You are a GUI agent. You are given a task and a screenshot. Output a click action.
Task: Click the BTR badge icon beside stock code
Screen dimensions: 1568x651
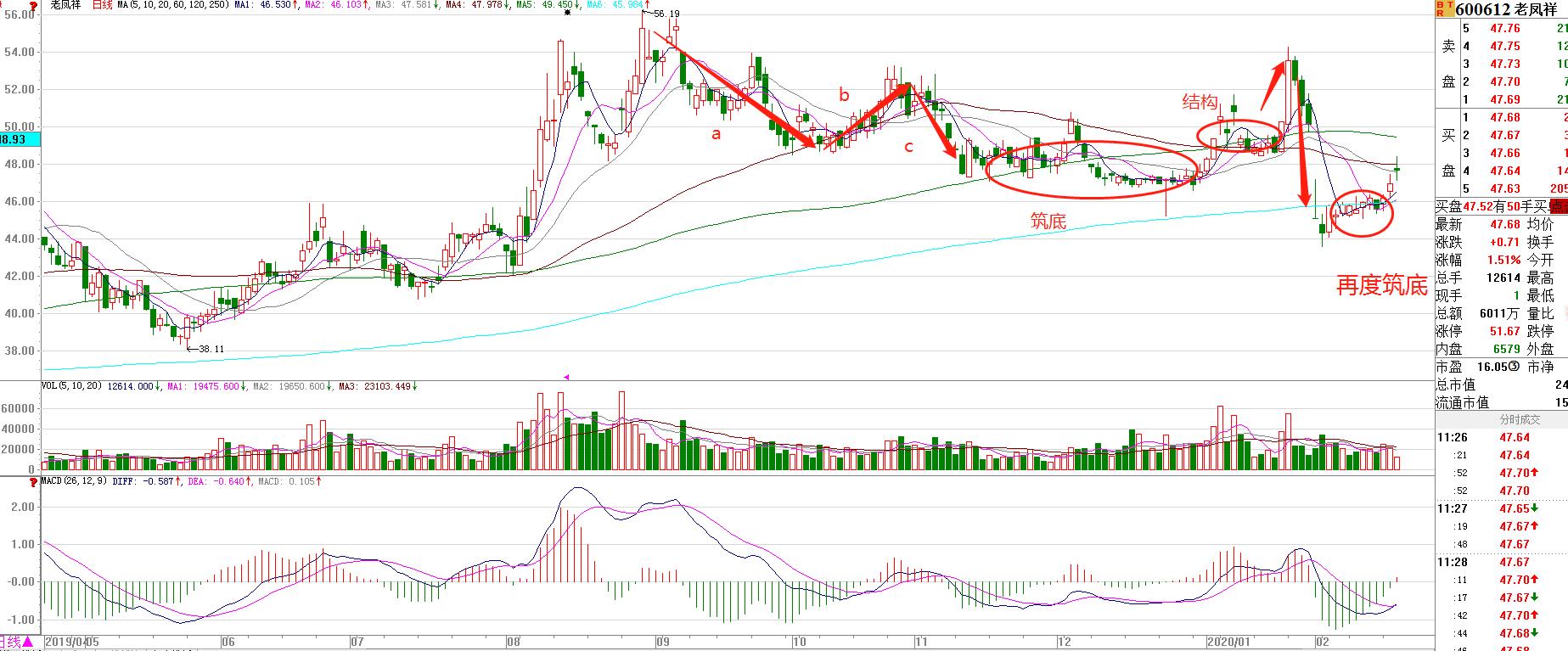[x=1444, y=9]
